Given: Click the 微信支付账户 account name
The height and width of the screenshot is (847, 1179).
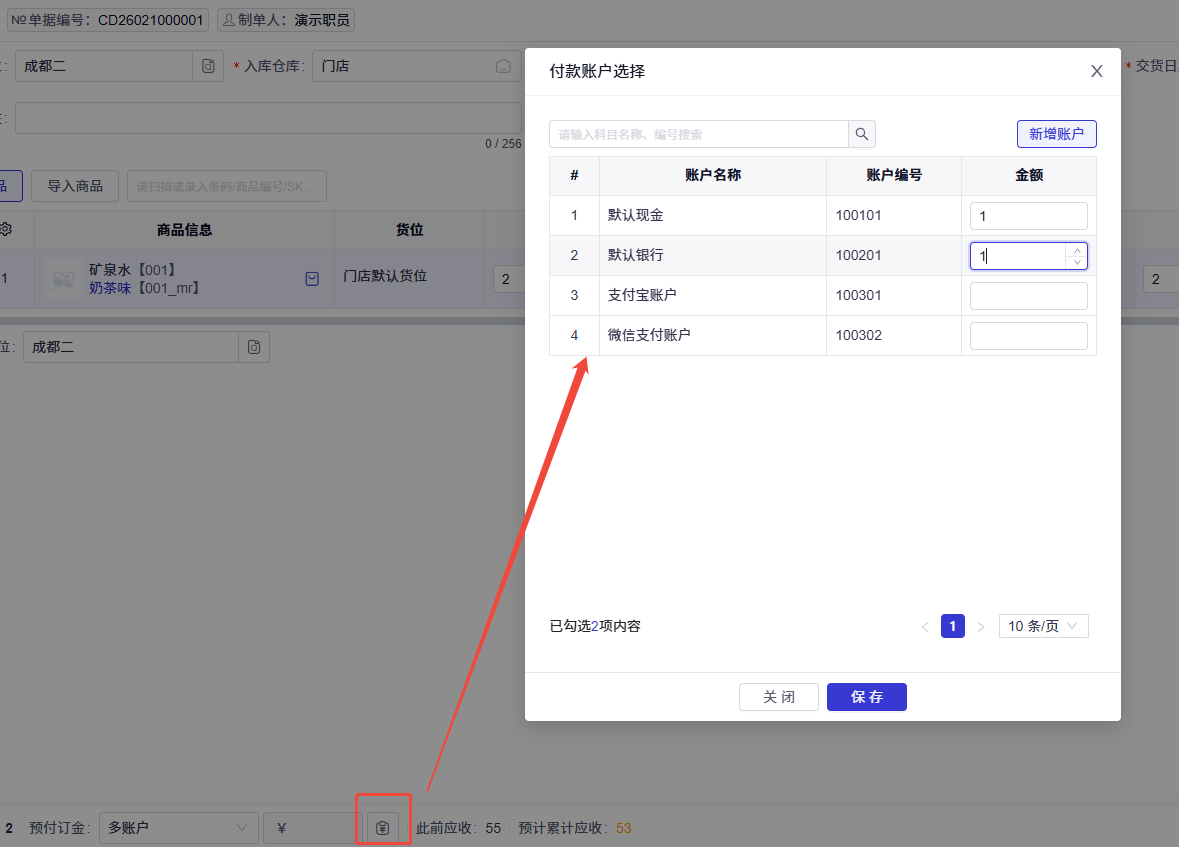Looking at the screenshot, I should pos(649,335).
